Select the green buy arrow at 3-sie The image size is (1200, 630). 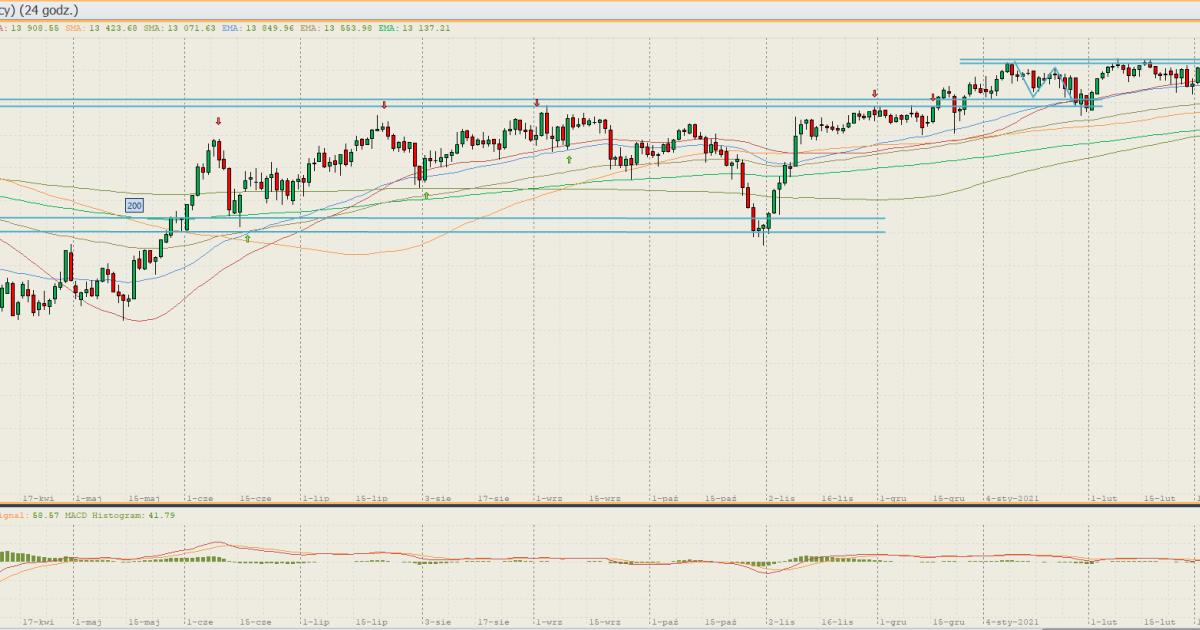(x=426, y=195)
